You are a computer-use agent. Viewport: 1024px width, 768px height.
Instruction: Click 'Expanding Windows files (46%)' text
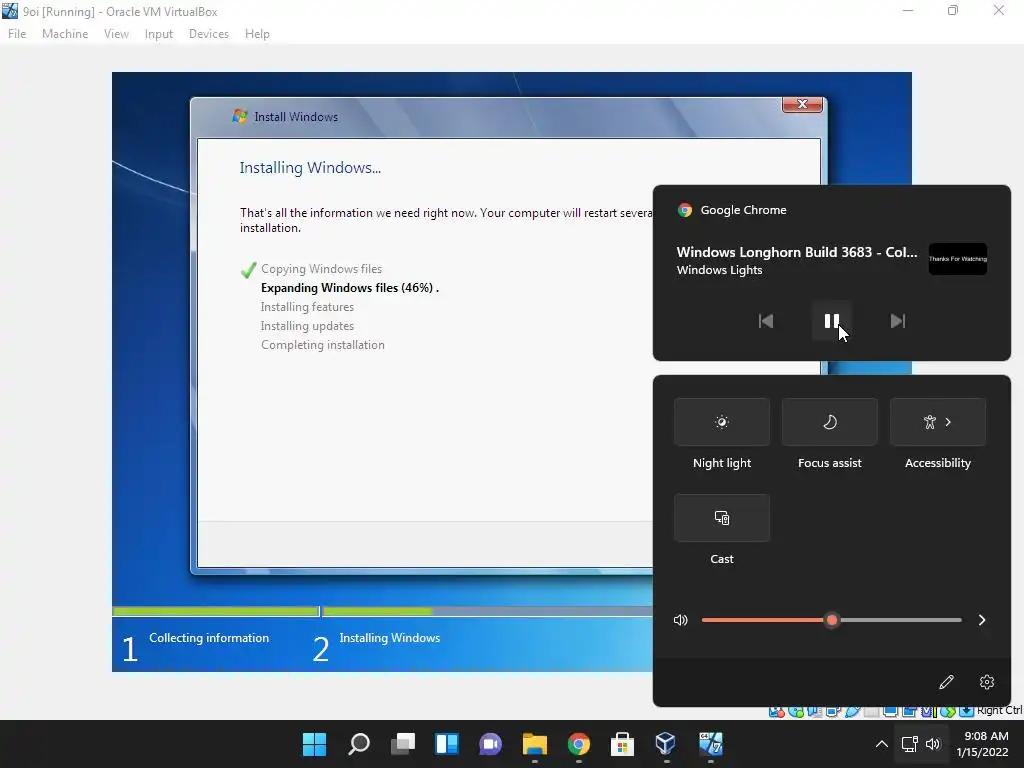click(347, 288)
